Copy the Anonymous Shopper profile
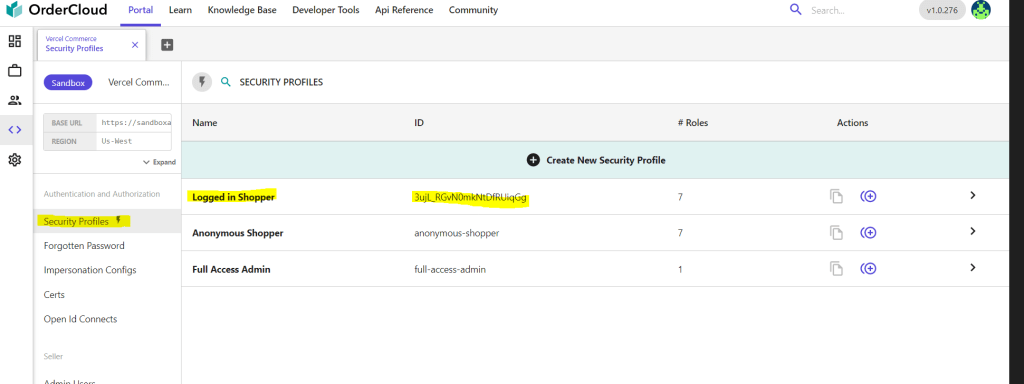This screenshot has width=1024, height=384. (x=836, y=232)
